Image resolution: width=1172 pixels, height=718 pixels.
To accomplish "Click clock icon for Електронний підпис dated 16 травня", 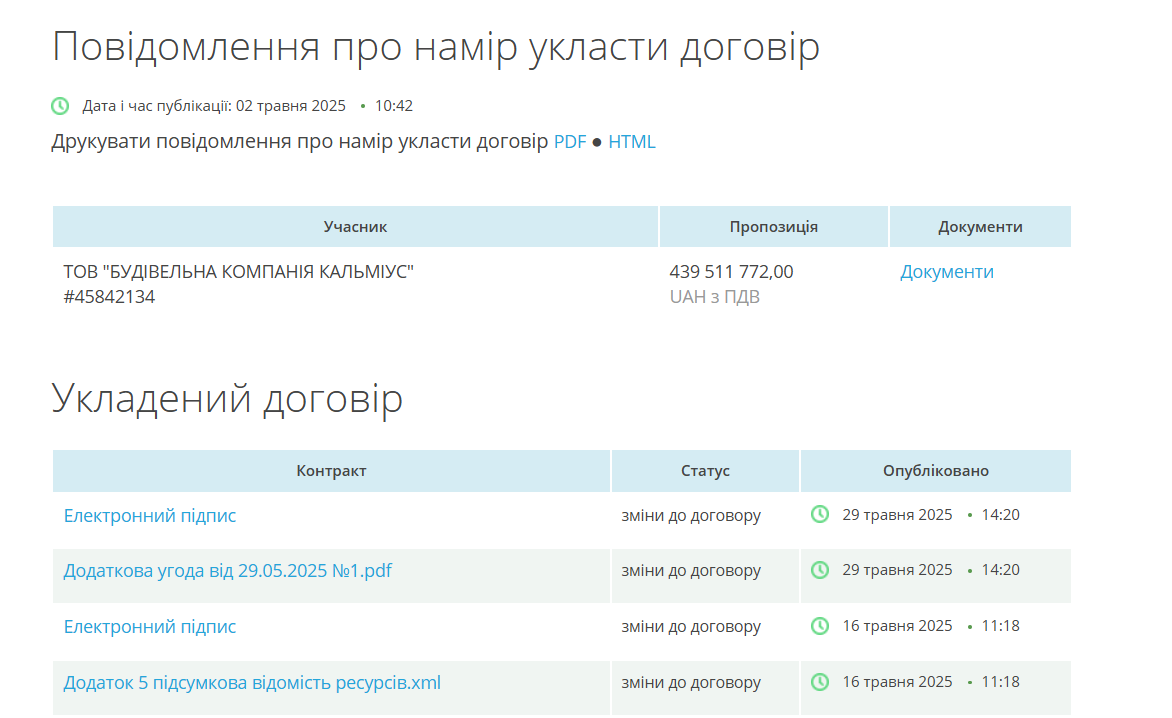I will [x=820, y=626].
